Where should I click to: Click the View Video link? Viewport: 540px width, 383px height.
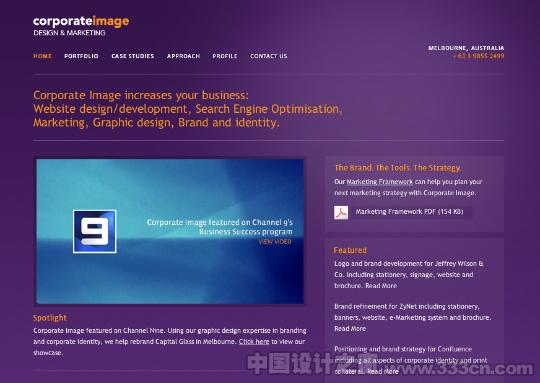(275, 242)
